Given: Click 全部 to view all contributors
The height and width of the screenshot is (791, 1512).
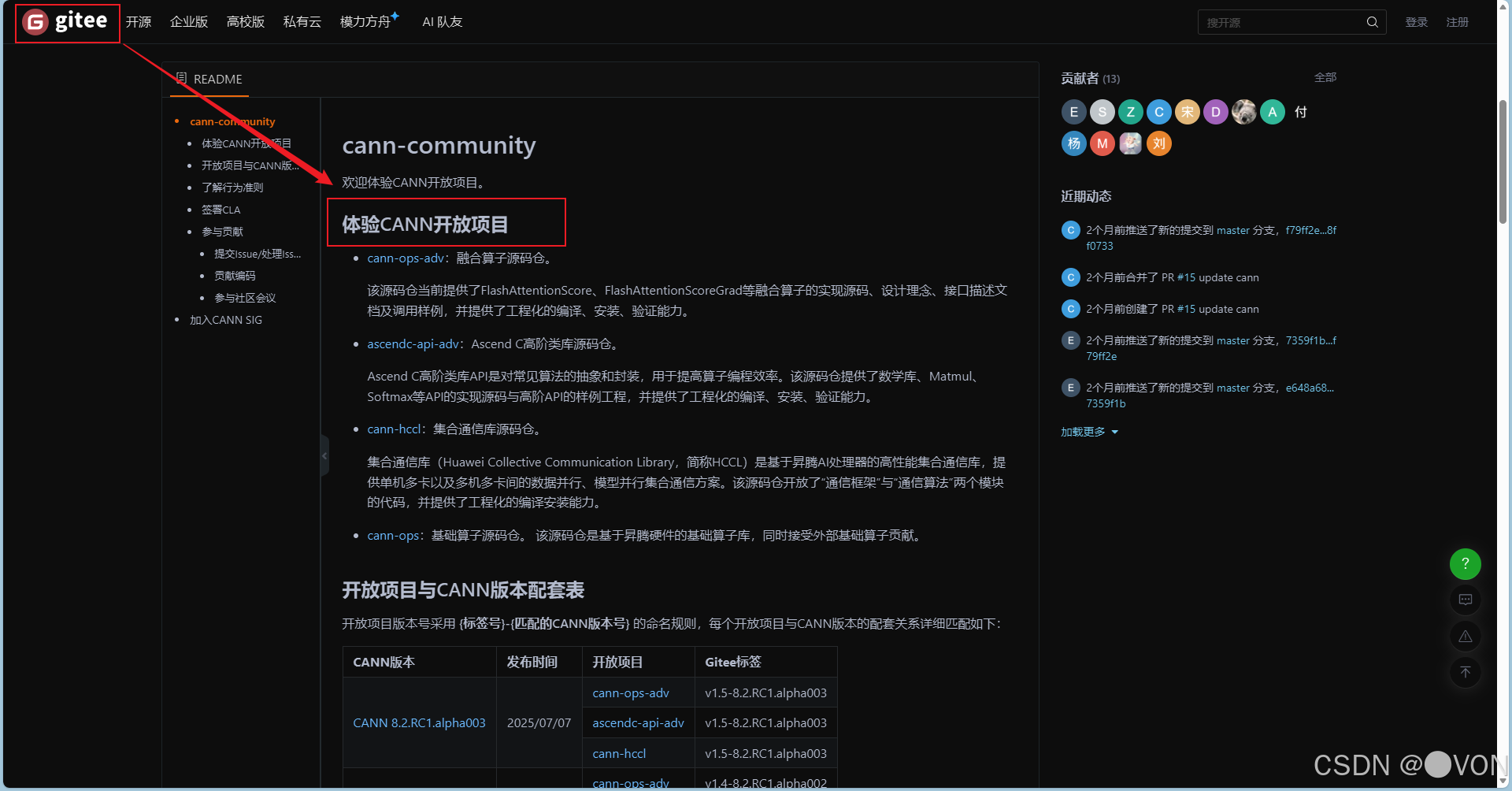Looking at the screenshot, I should (x=1325, y=77).
